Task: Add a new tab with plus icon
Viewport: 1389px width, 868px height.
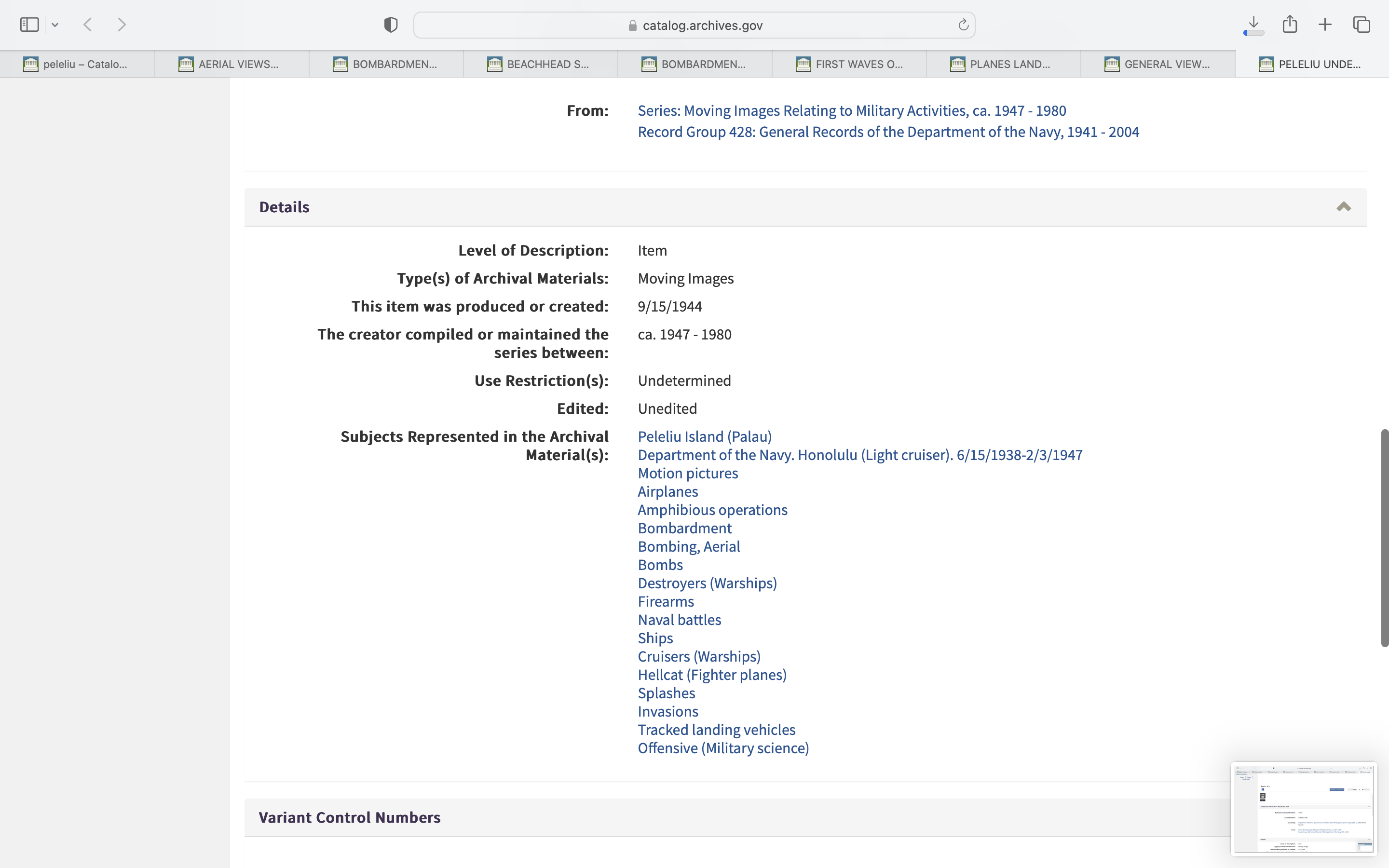Action: pyautogui.click(x=1325, y=25)
